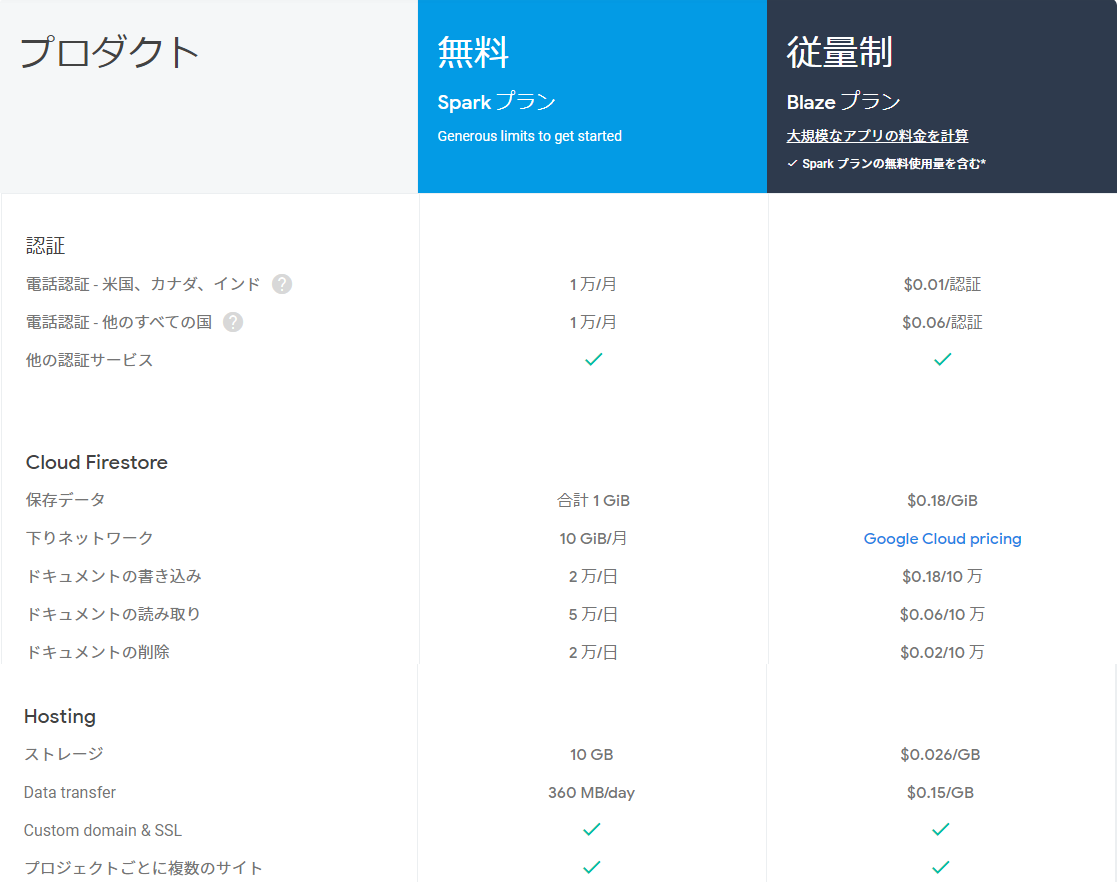Click the プロダクト heading

point(109,52)
